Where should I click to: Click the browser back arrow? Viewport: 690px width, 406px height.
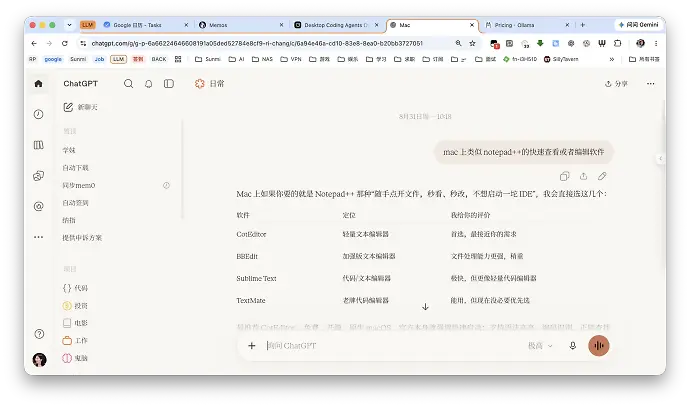[x=34, y=43]
